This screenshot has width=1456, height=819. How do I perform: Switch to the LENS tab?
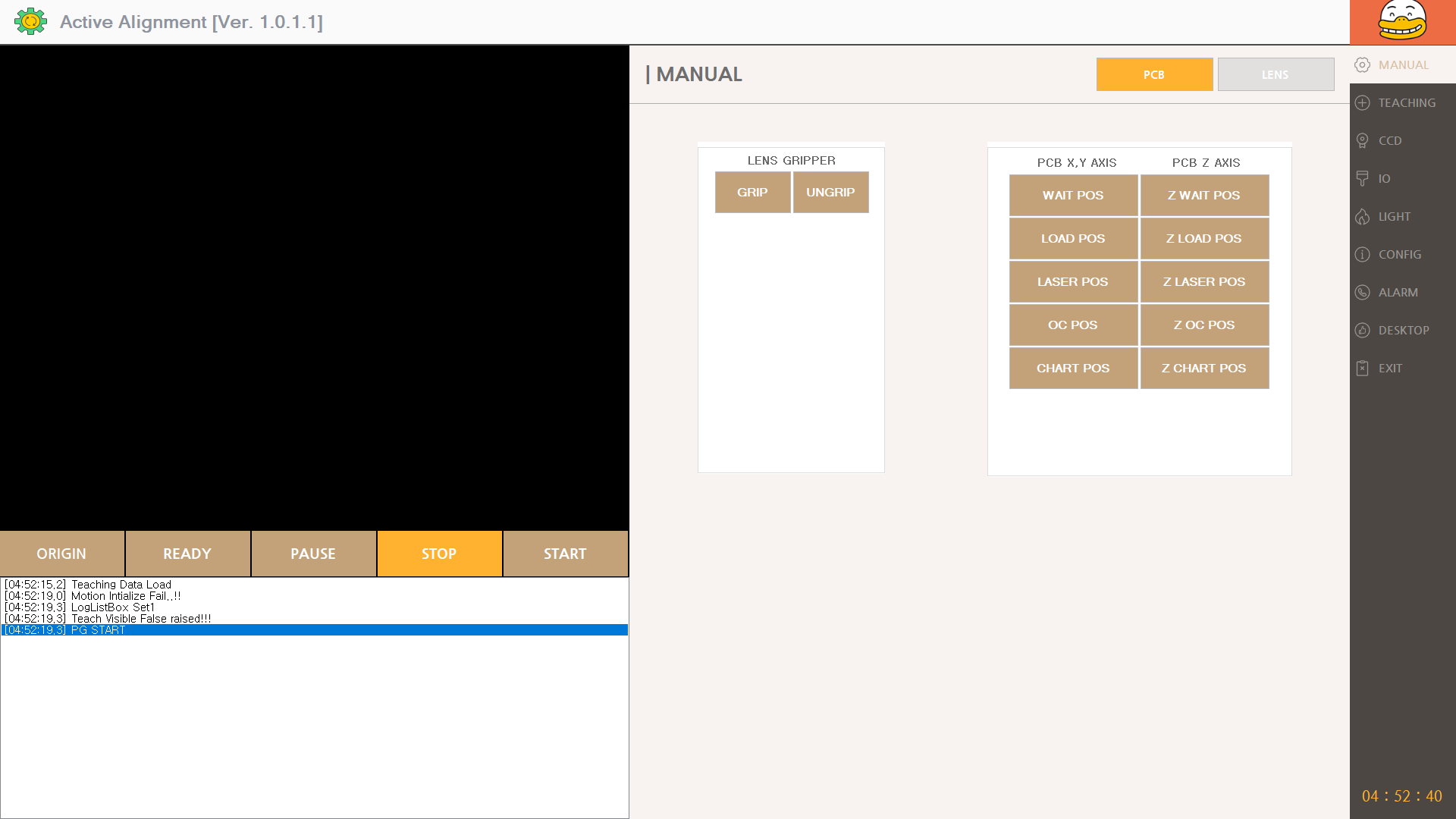click(1276, 74)
